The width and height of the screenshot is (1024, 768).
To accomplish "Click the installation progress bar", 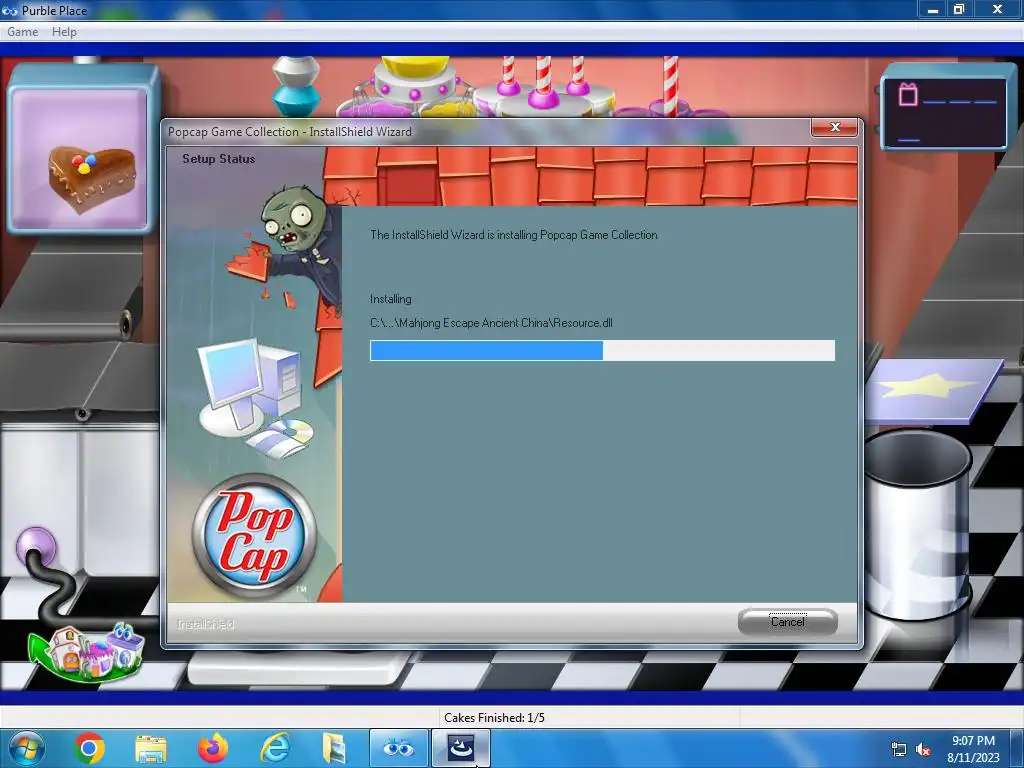I will (602, 350).
